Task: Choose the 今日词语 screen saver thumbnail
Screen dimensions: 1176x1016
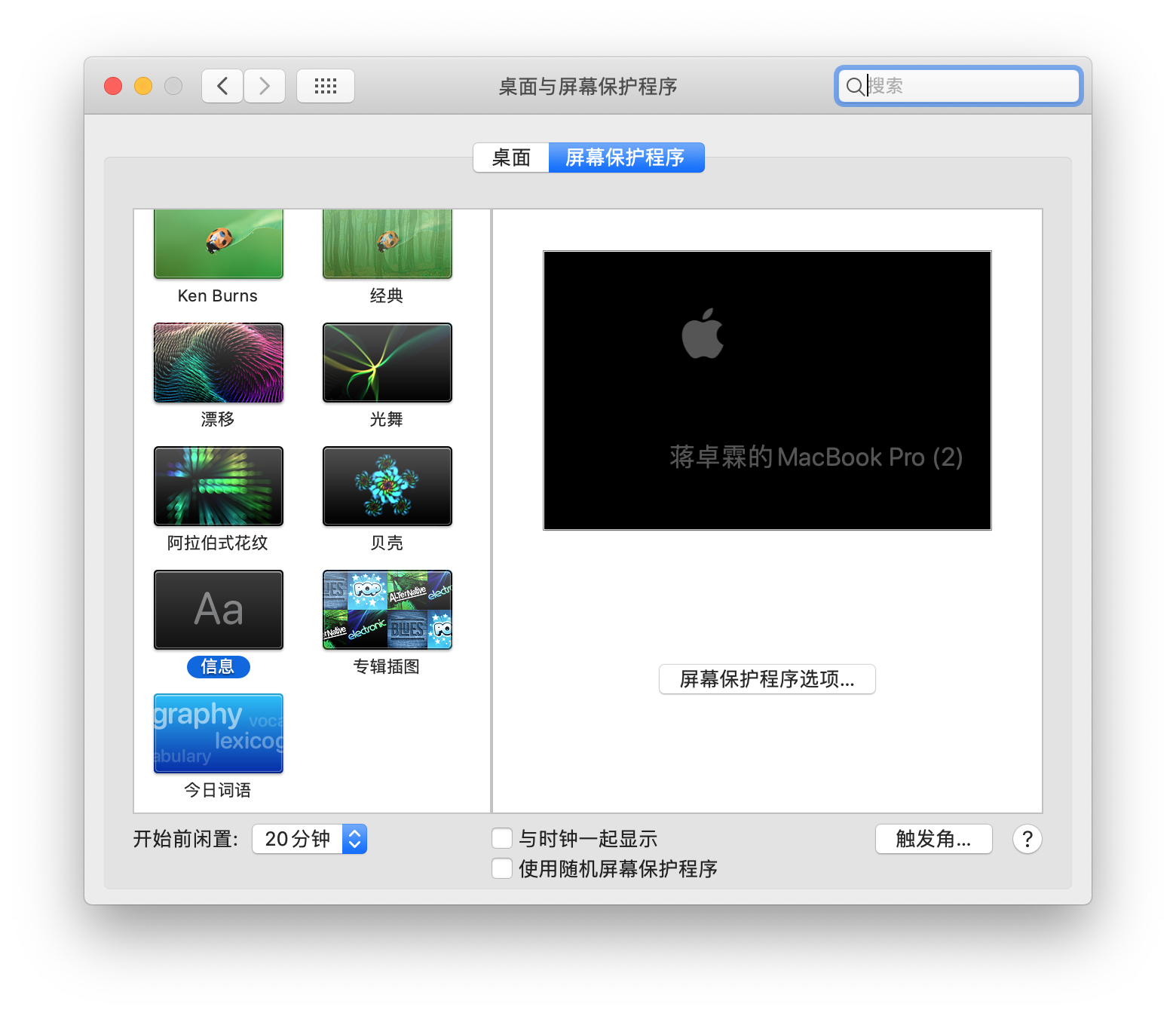Action: [219, 733]
